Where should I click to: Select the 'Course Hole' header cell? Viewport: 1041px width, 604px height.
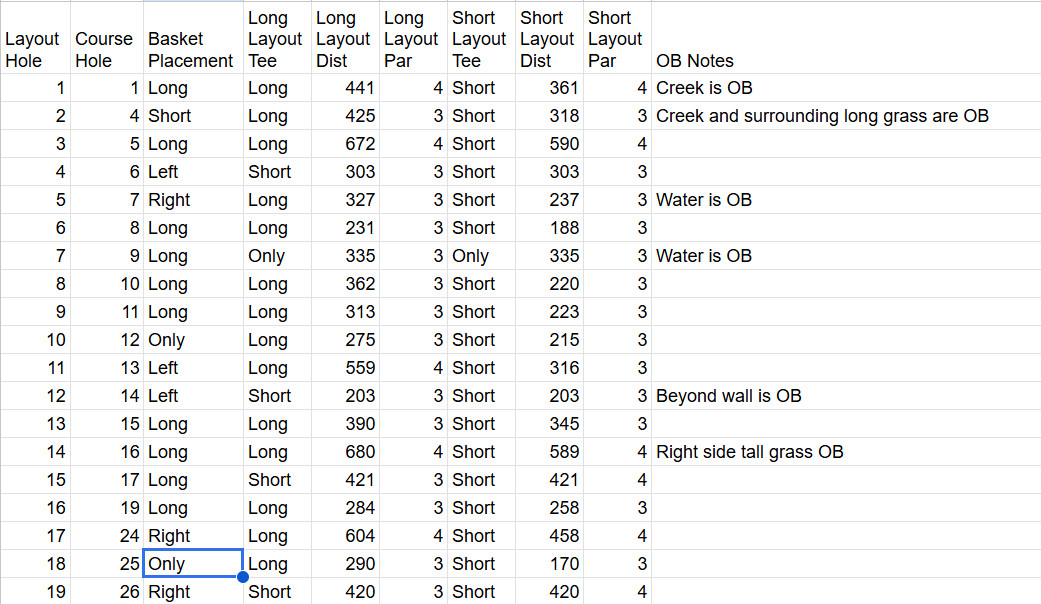point(107,38)
